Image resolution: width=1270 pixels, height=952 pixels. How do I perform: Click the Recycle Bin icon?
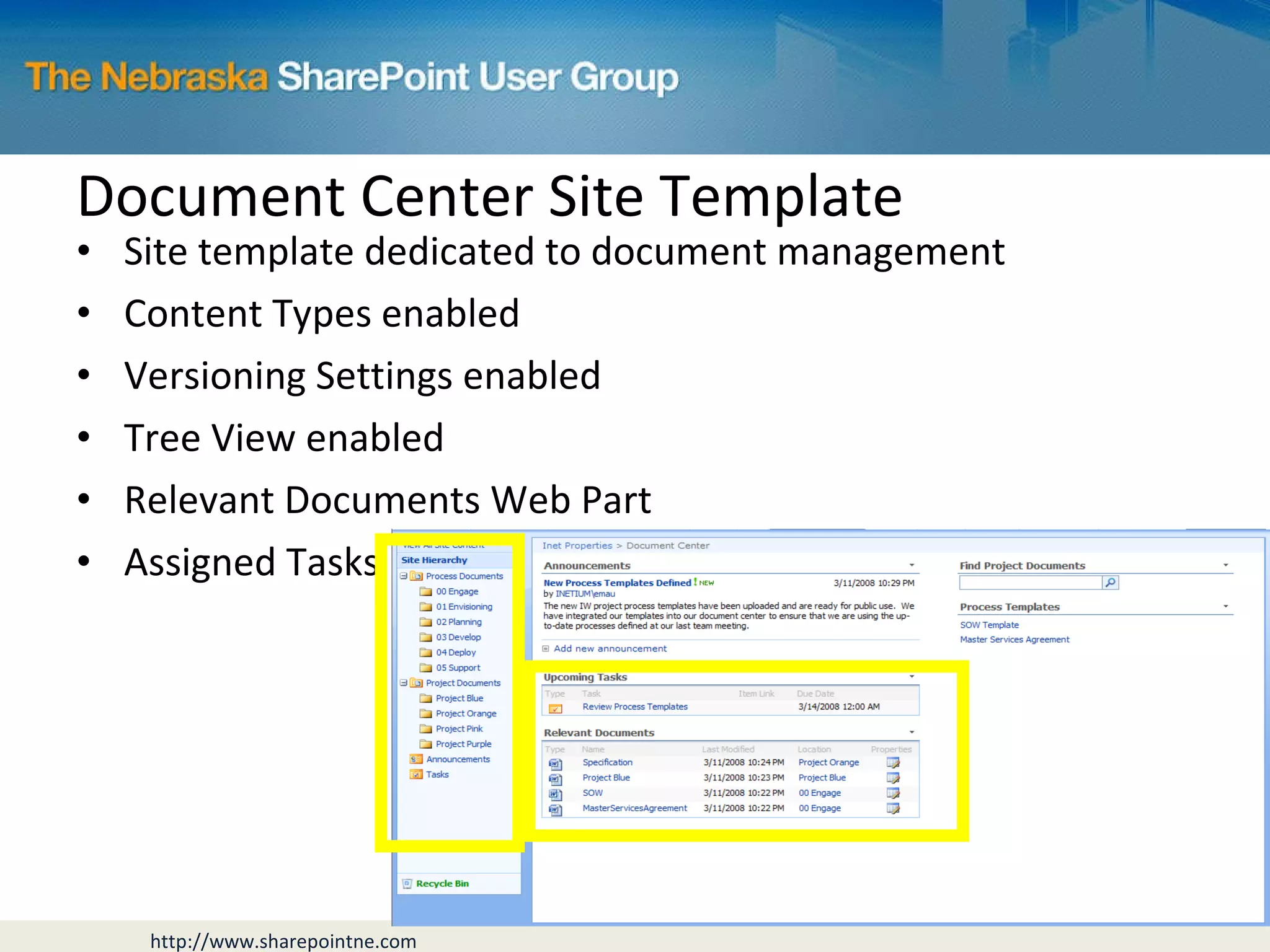(x=407, y=884)
